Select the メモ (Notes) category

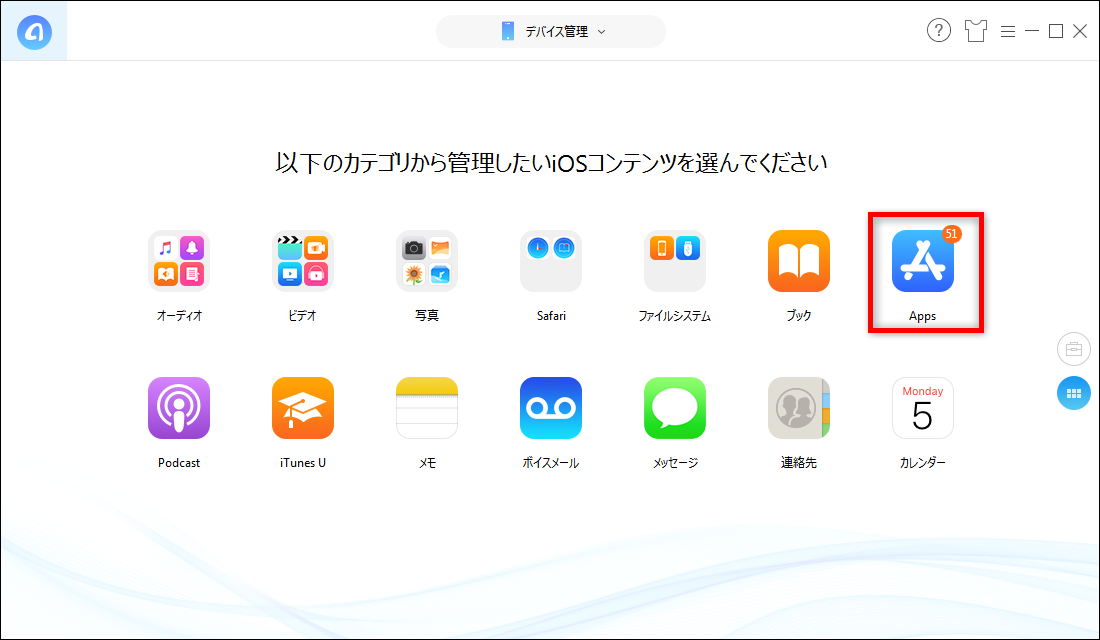tap(427, 408)
